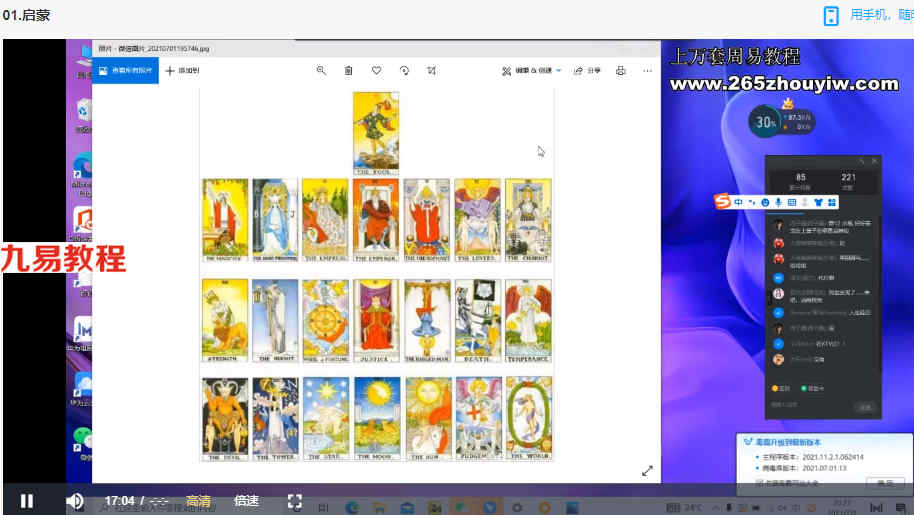The width and height of the screenshot is (914, 515).
Task: Click the blue See all photos button
Action: [125, 70]
